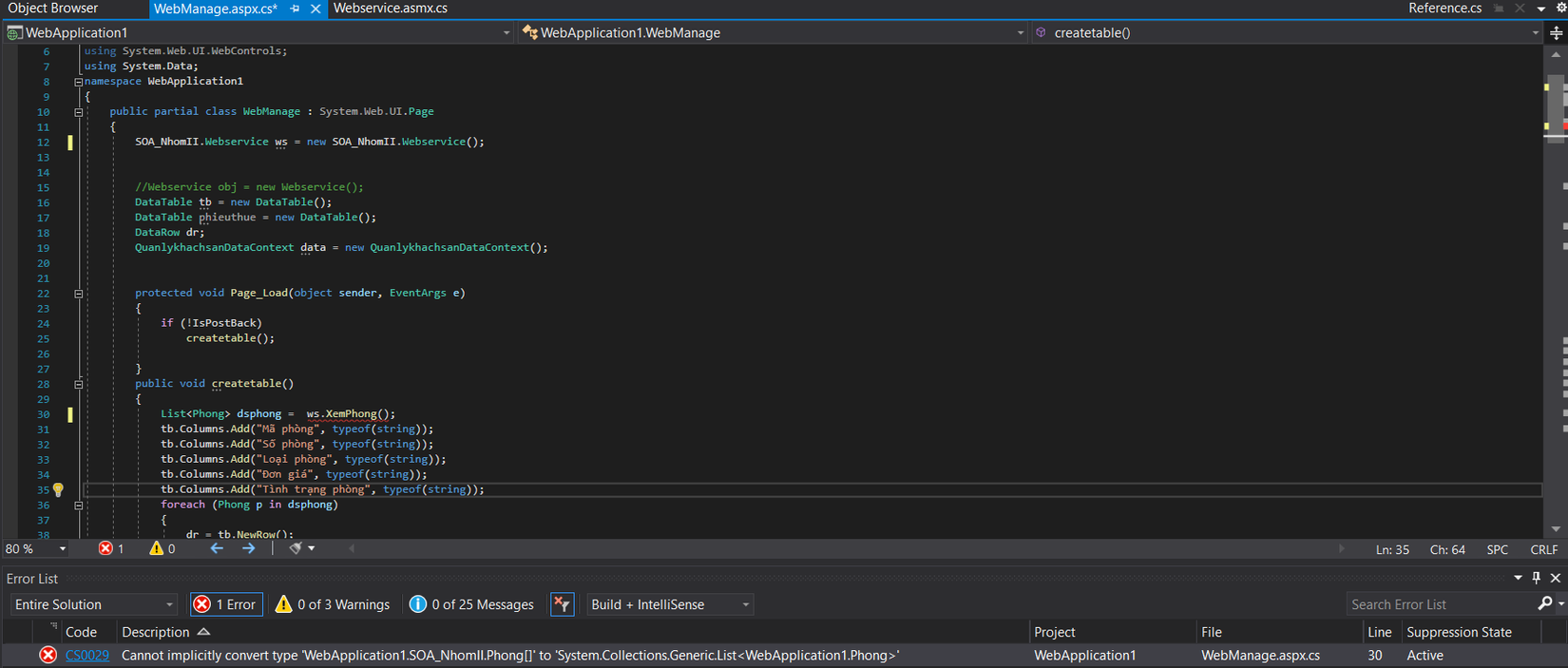Navigate backward with the left arrow icon
1568x668 pixels.
[x=217, y=548]
